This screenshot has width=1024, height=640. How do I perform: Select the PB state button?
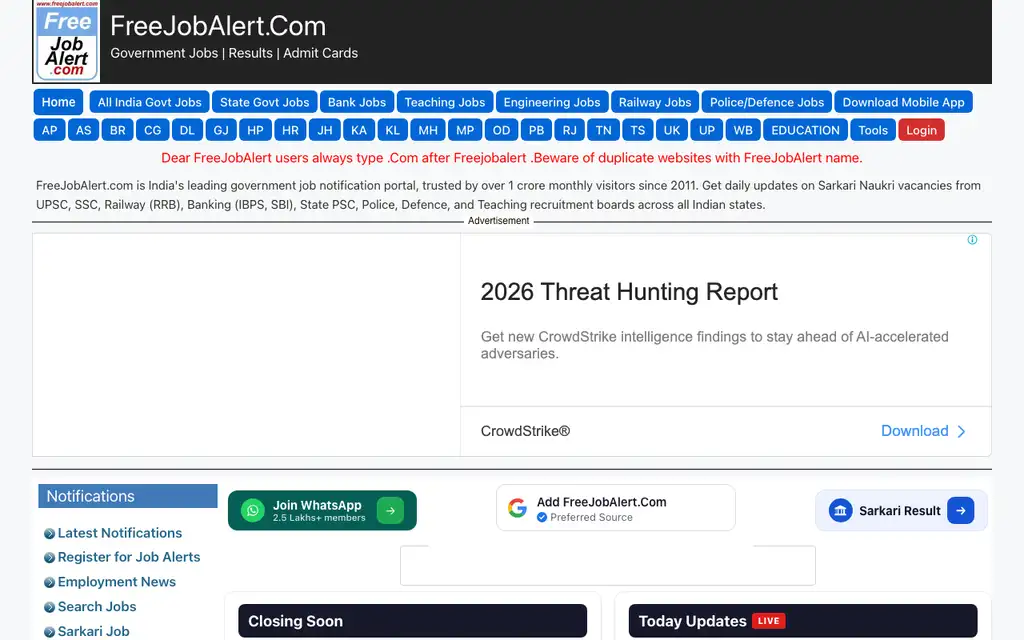pos(537,130)
